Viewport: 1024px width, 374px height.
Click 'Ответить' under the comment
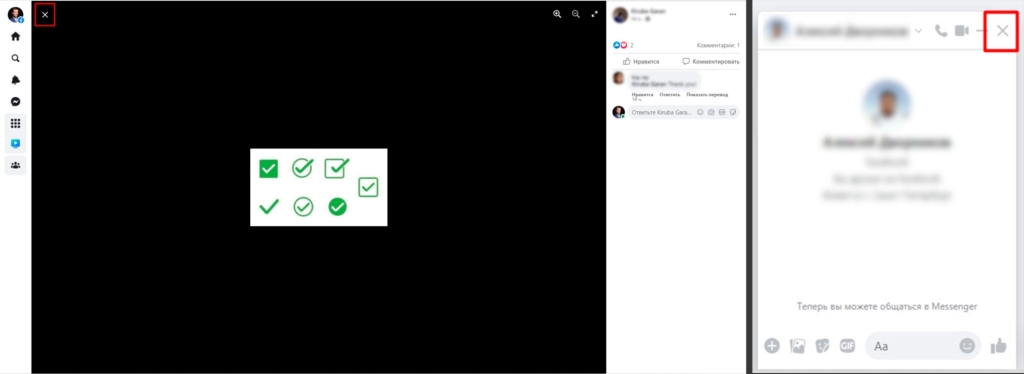pyautogui.click(x=669, y=95)
